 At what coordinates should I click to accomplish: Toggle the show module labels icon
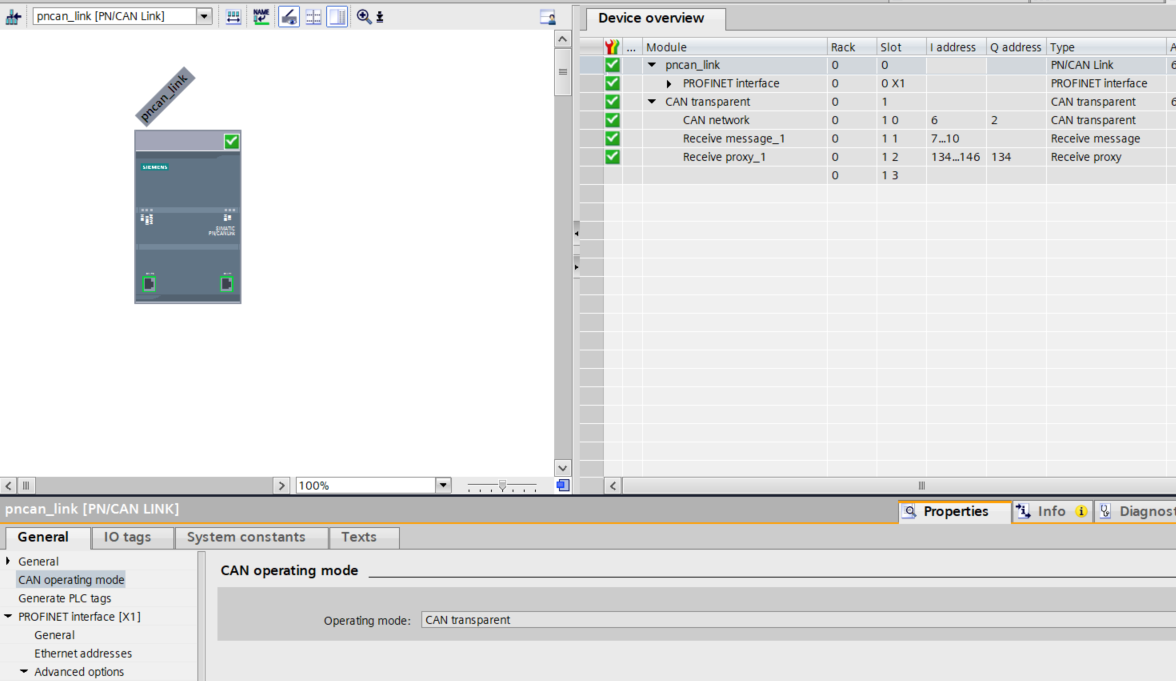[x=289, y=16]
